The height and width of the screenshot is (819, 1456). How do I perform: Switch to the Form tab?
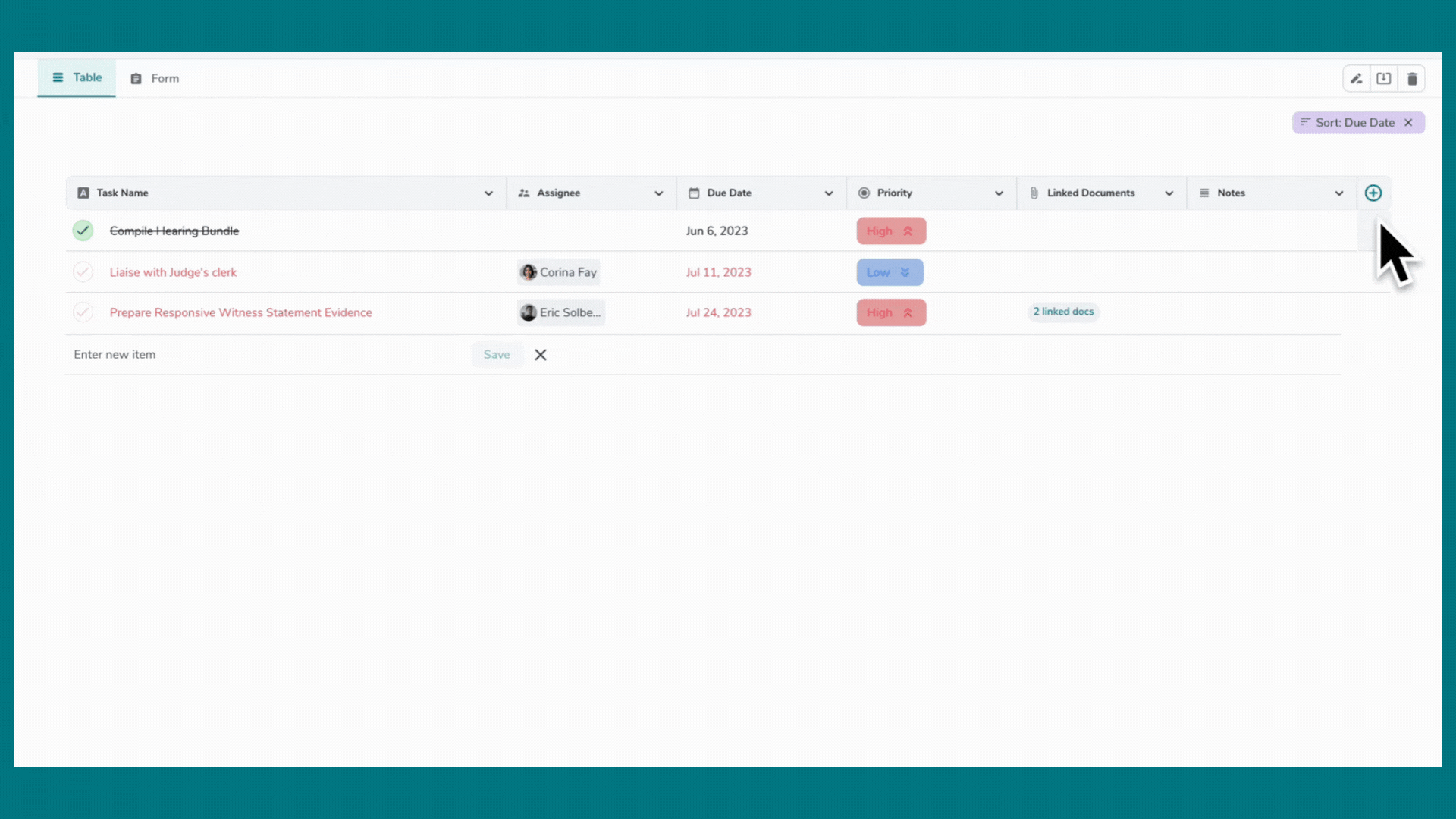tap(154, 78)
